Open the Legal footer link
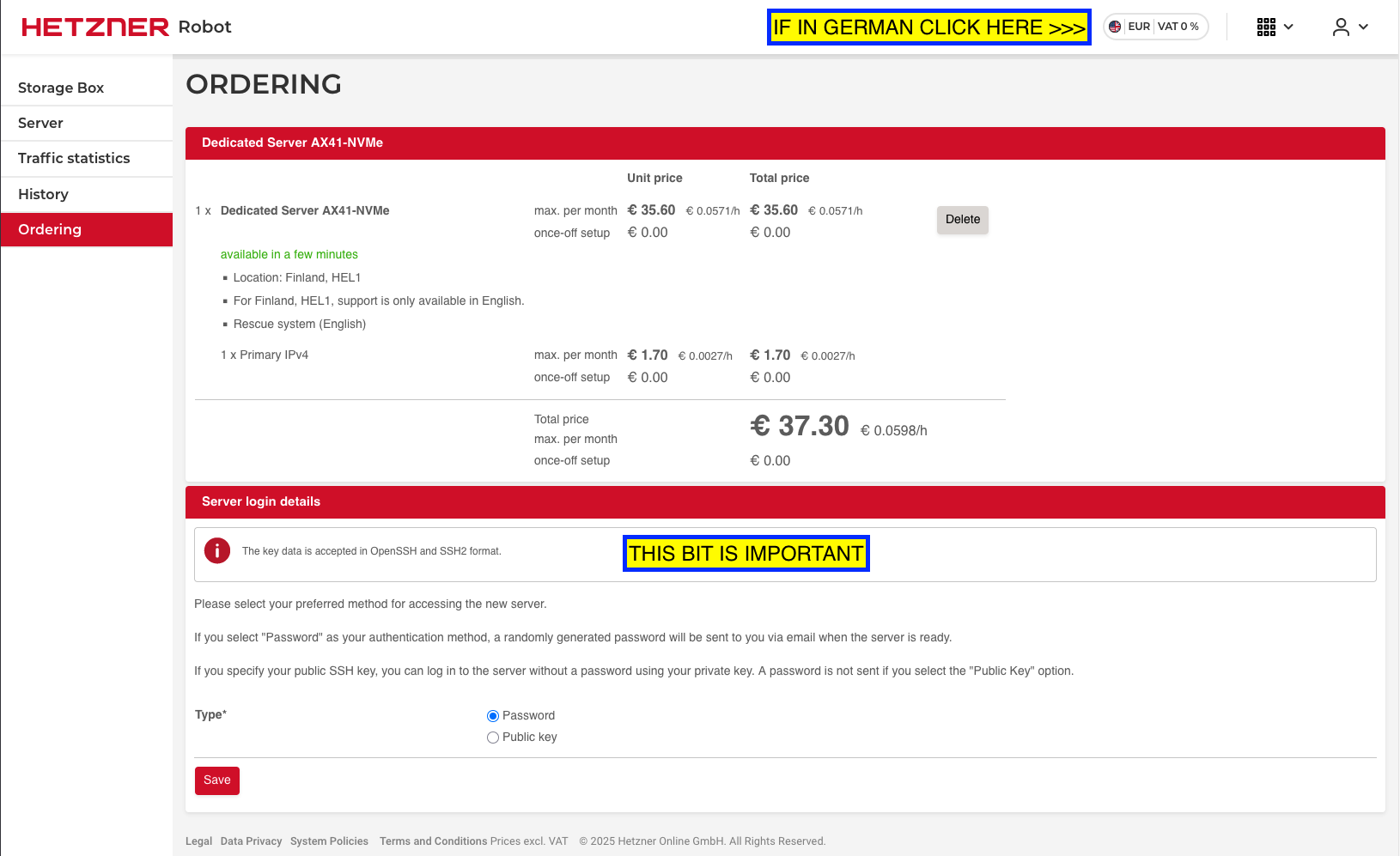 pyautogui.click(x=198, y=841)
